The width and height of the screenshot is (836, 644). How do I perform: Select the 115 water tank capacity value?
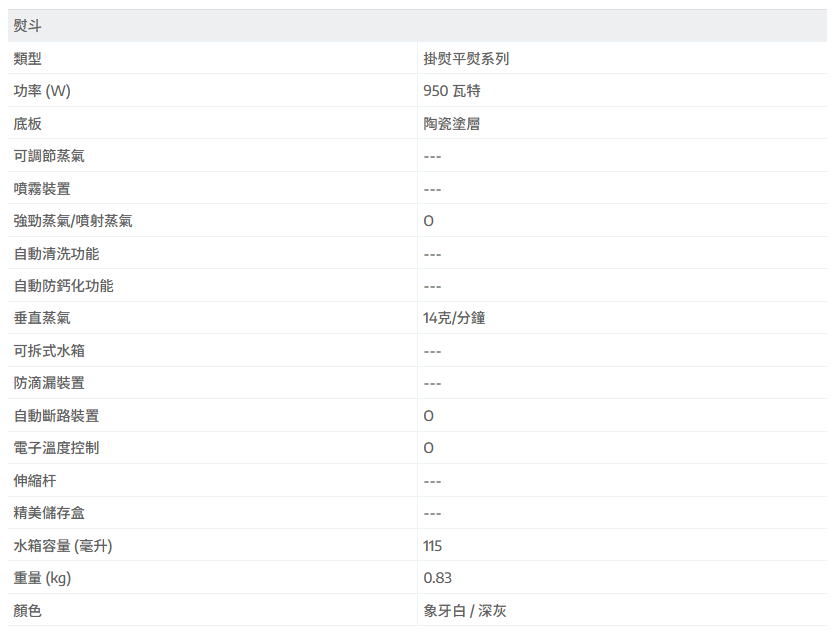tap(433, 546)
